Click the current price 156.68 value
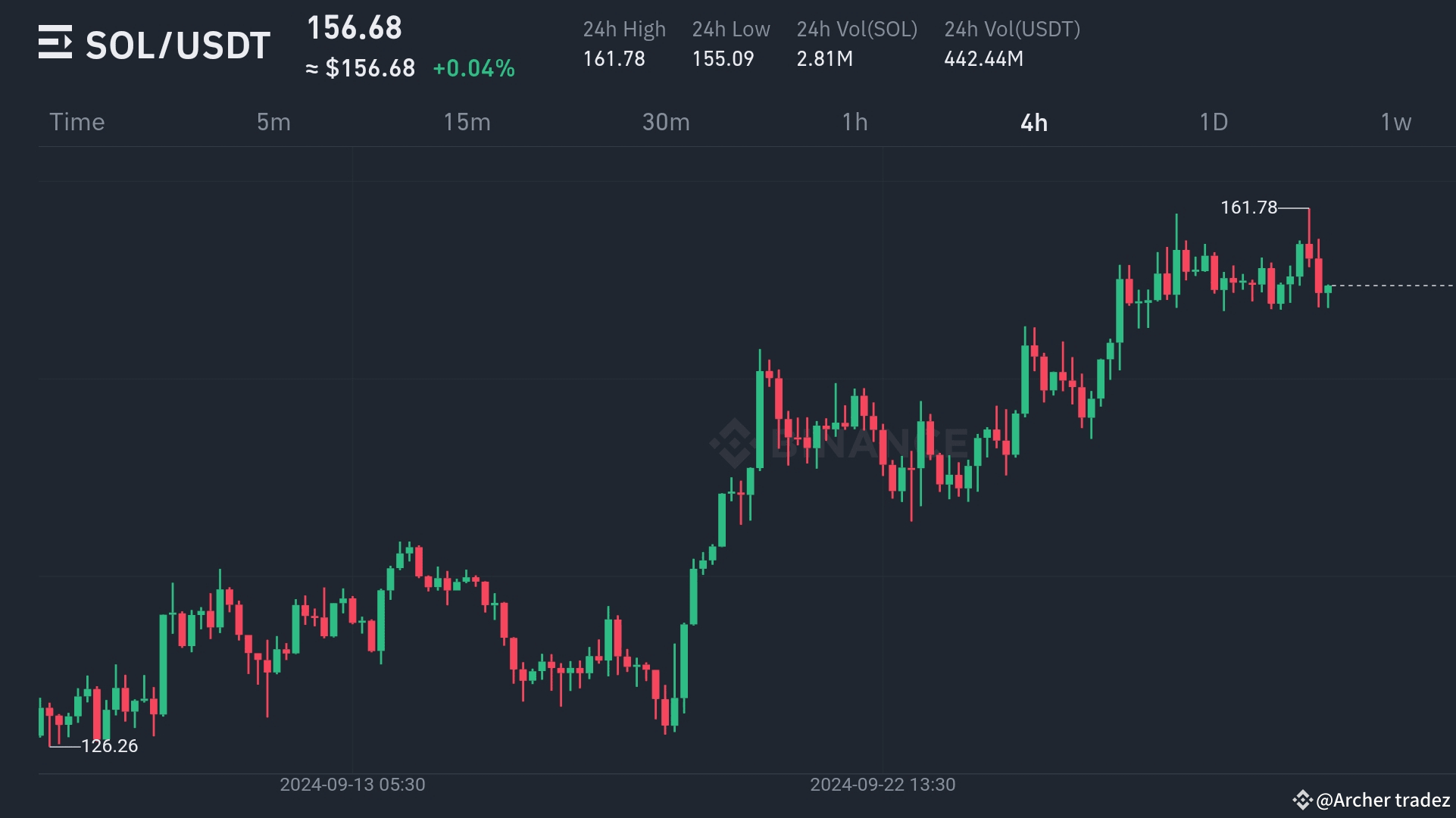The image size is (1456, 818). [x=355, y=28]
